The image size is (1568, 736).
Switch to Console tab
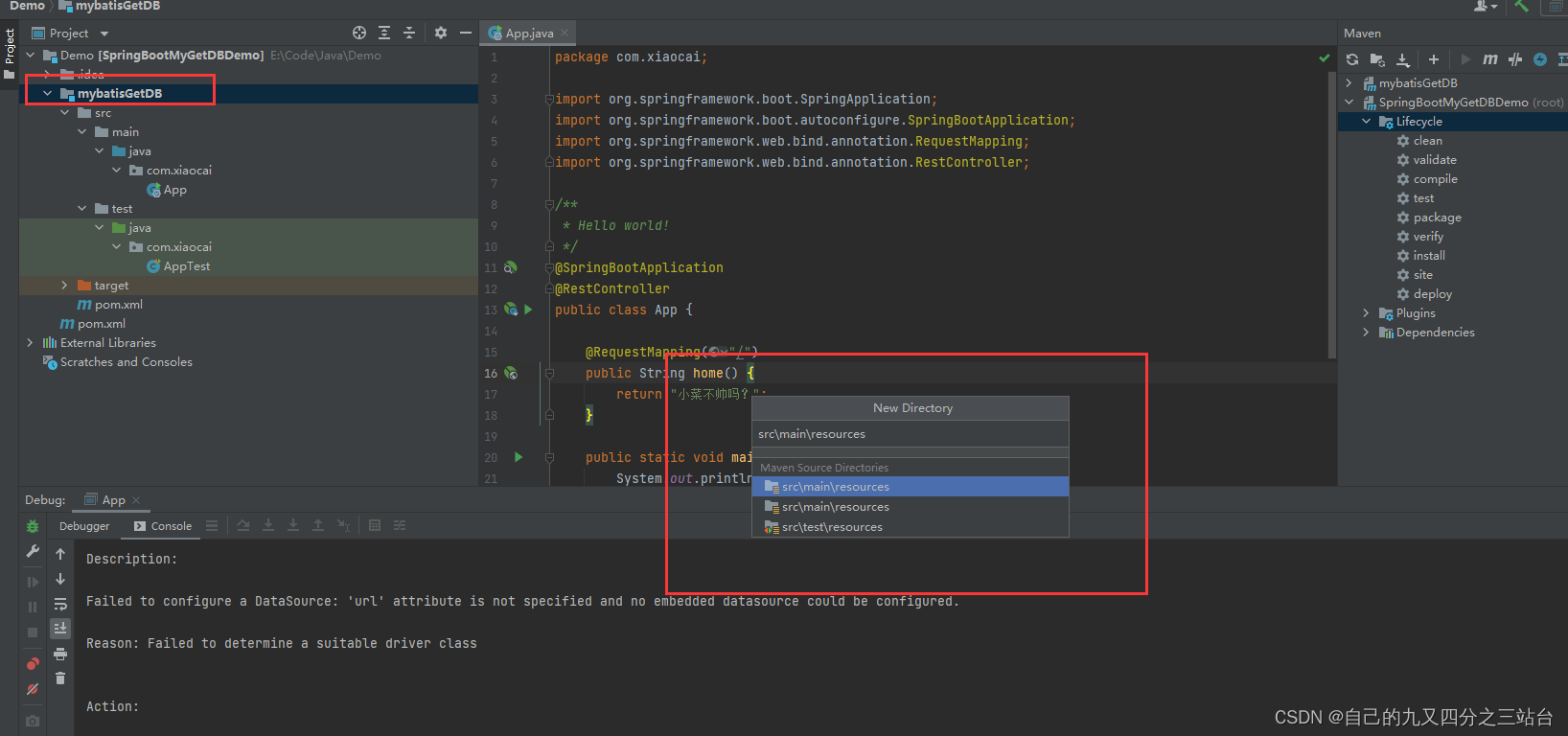(x=163, y=526)
